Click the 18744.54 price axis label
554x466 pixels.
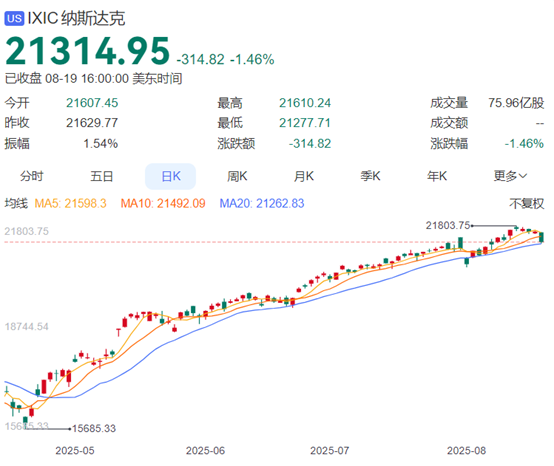click(x=26, y=326)
